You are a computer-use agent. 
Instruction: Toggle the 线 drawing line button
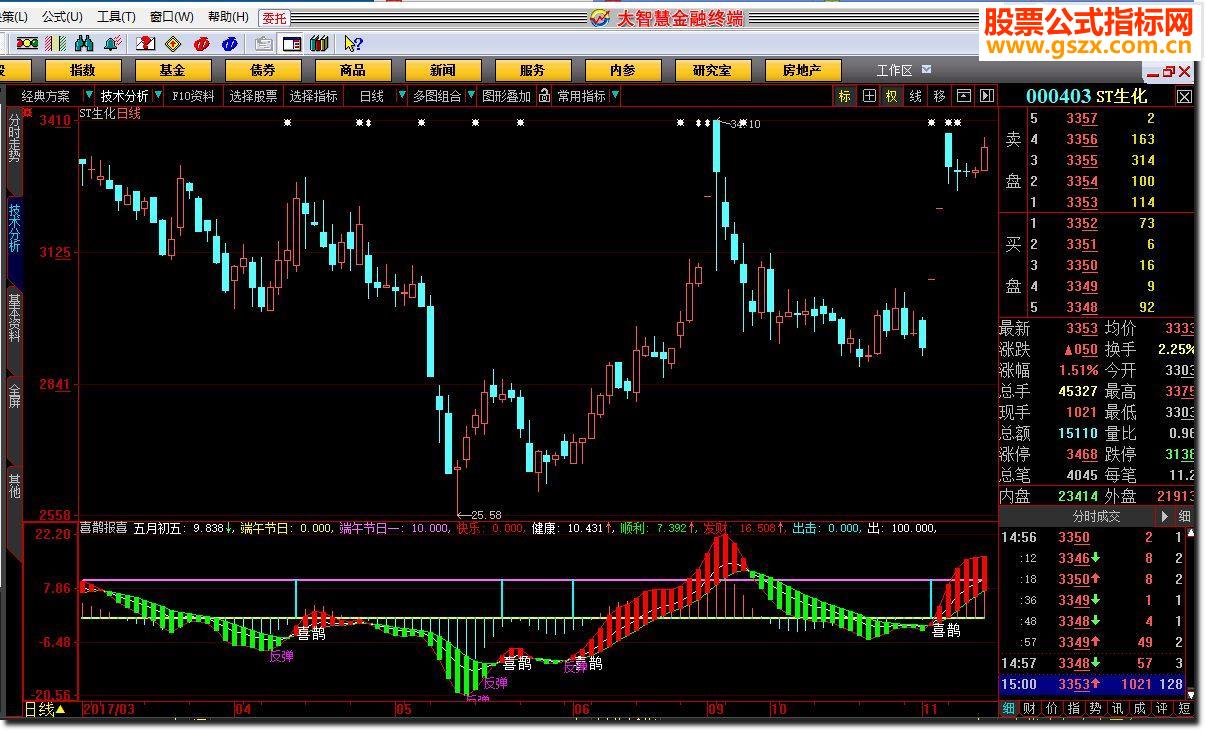tap(916, 96)
